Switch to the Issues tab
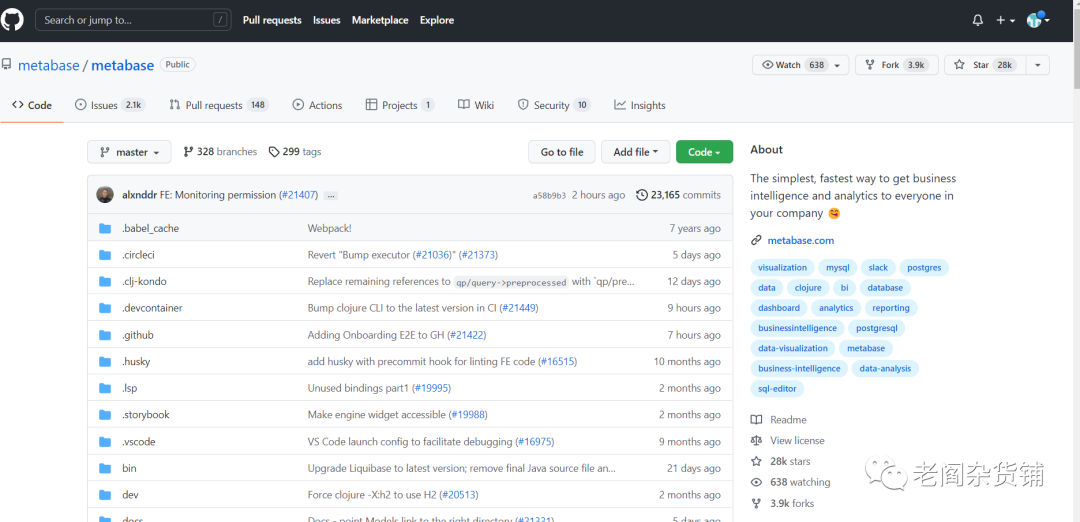The width and height of the screenshot is (1080, 522). tap(110, 105)
